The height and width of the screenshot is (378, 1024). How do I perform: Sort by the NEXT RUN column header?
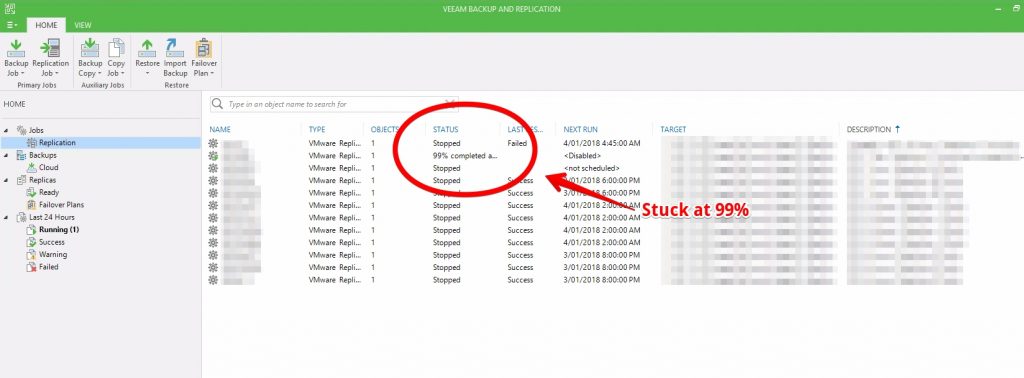[581, 129]
